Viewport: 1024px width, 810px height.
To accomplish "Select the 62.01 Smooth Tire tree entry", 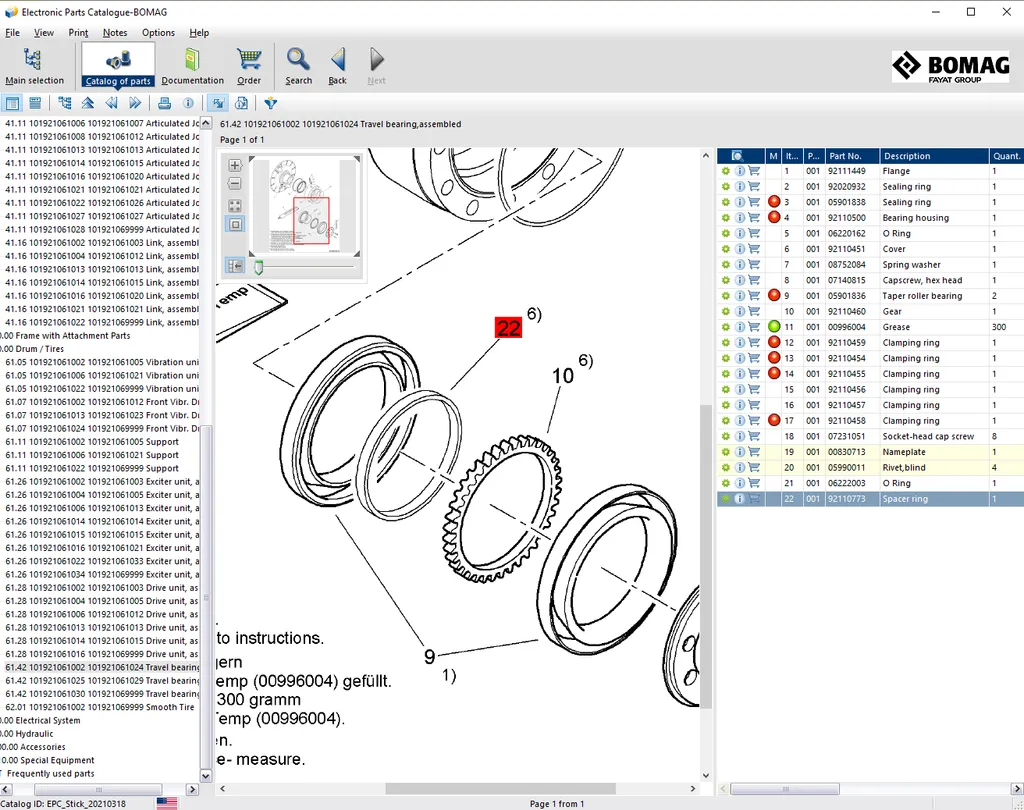I will click(x=100, y=707).
